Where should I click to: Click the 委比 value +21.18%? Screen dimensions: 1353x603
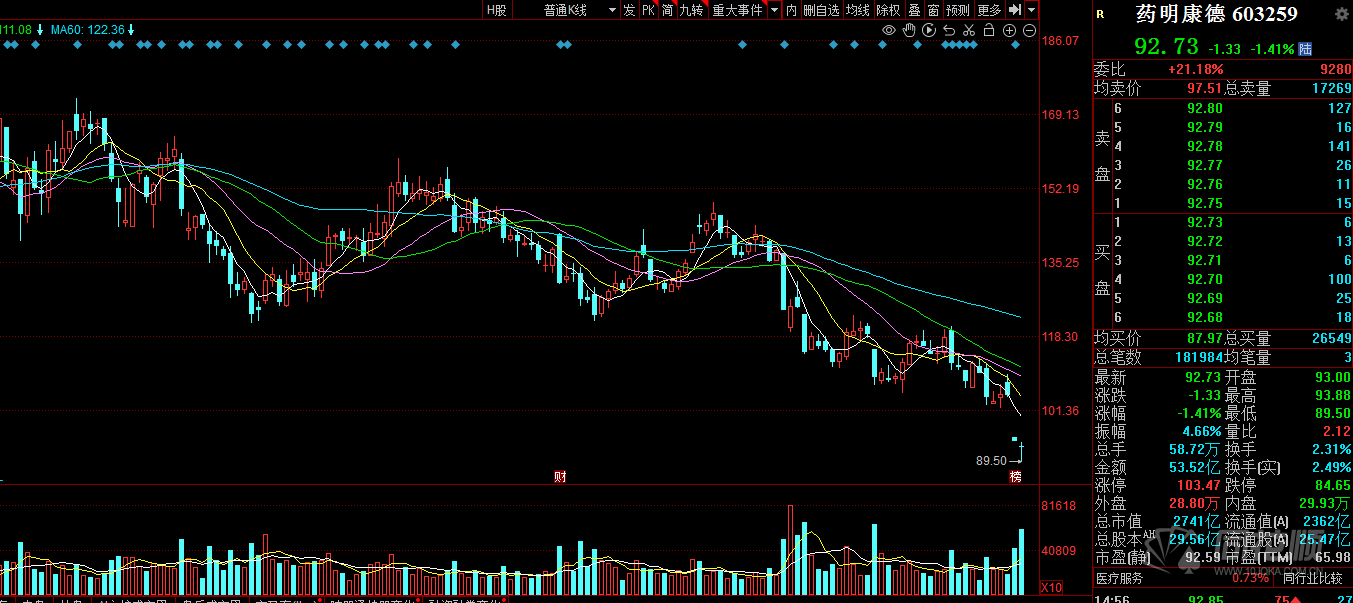(x=1196, y=69)
